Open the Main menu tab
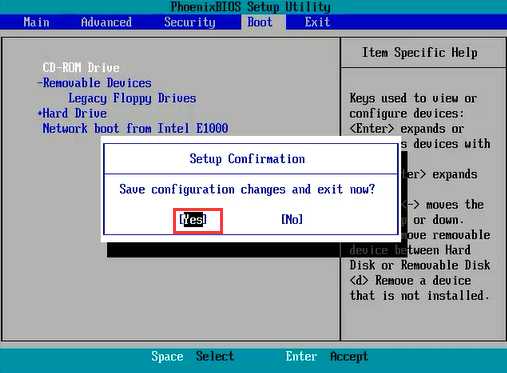This screenshot has width=507, height=373. (x=36, y=22)
